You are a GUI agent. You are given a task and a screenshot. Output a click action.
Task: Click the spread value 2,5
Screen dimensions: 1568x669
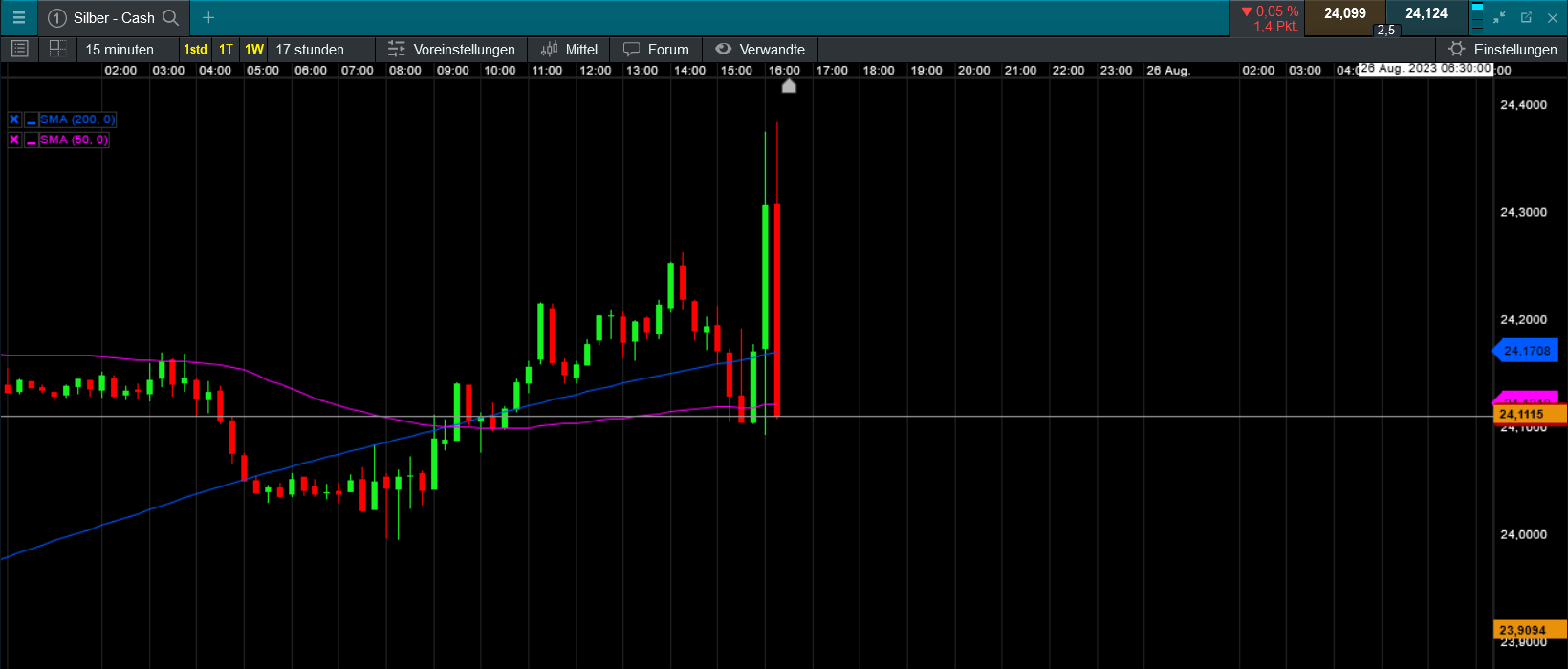coord(1385,31)
